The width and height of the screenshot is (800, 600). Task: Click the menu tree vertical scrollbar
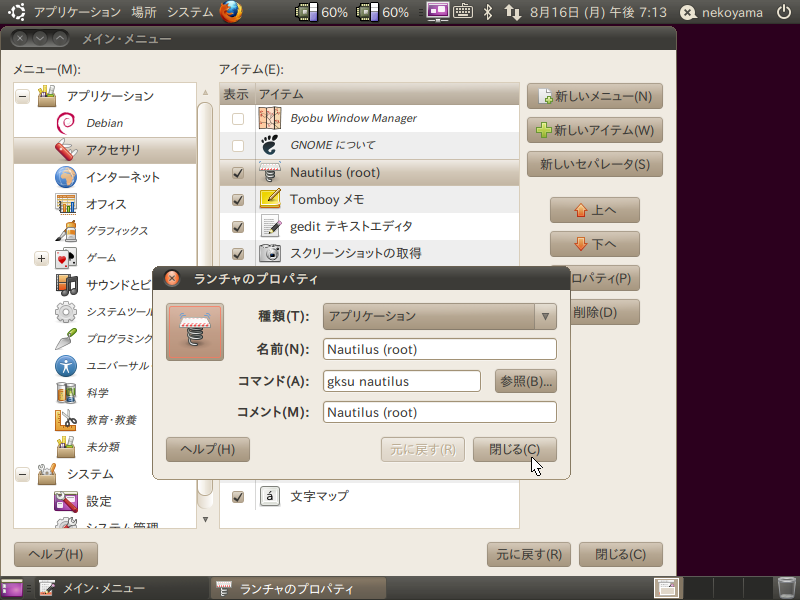click(206, 300)
